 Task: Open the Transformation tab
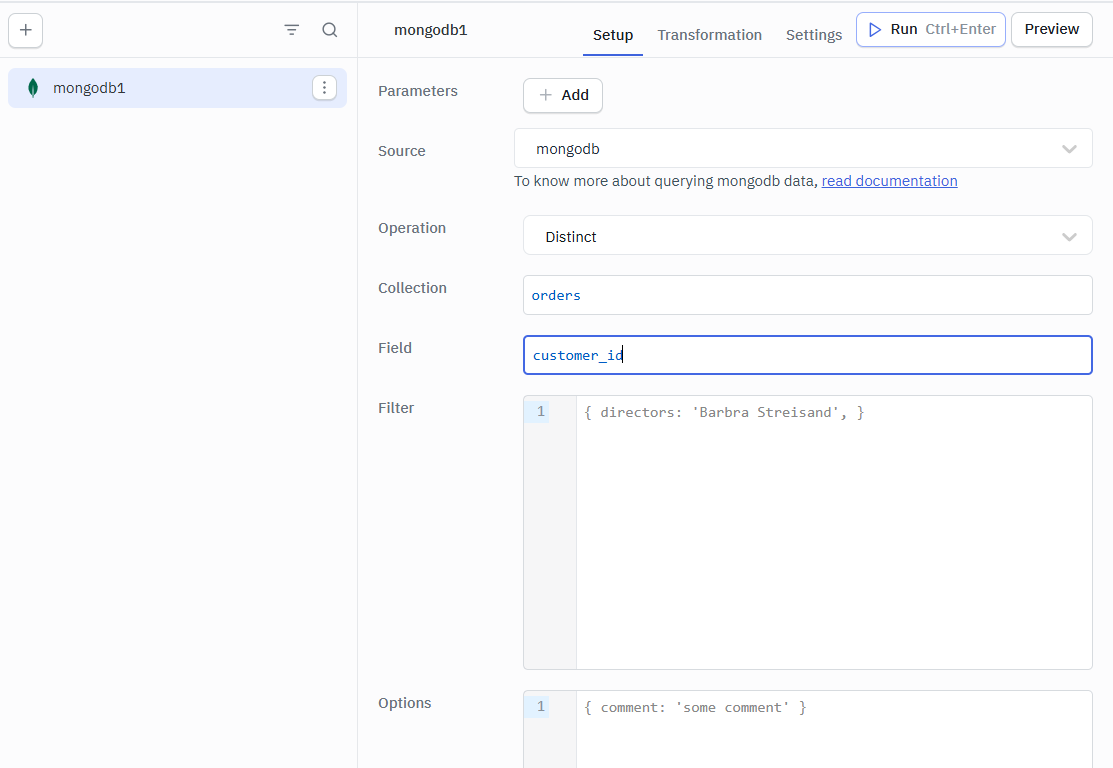pos(709,35)
